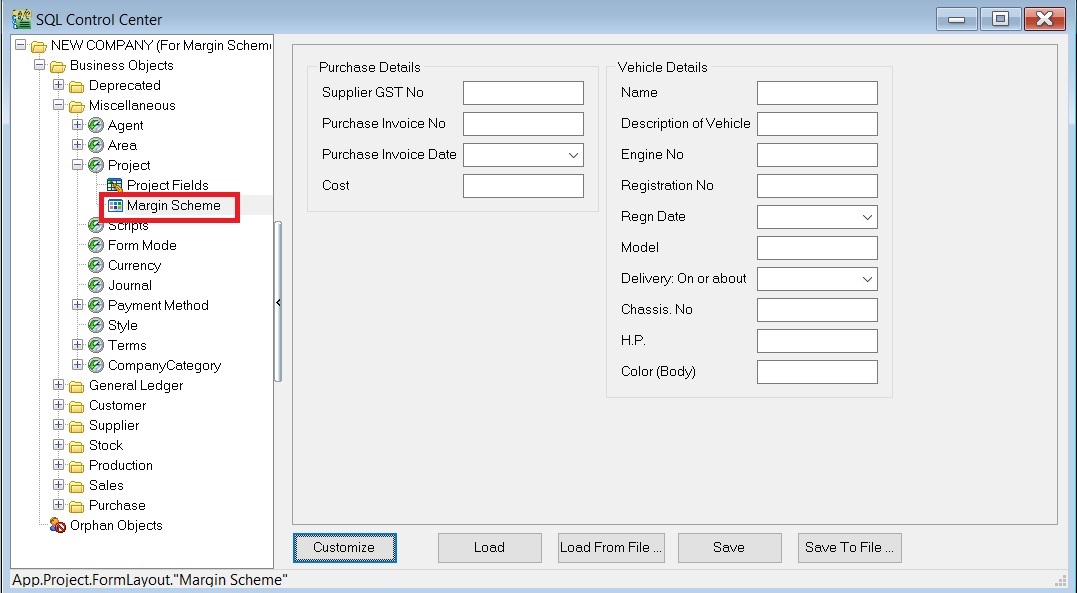This screenshot has width=1077, height=593.
Task: Click the Payment Method node icon
Action: click(x=96, y=305)
